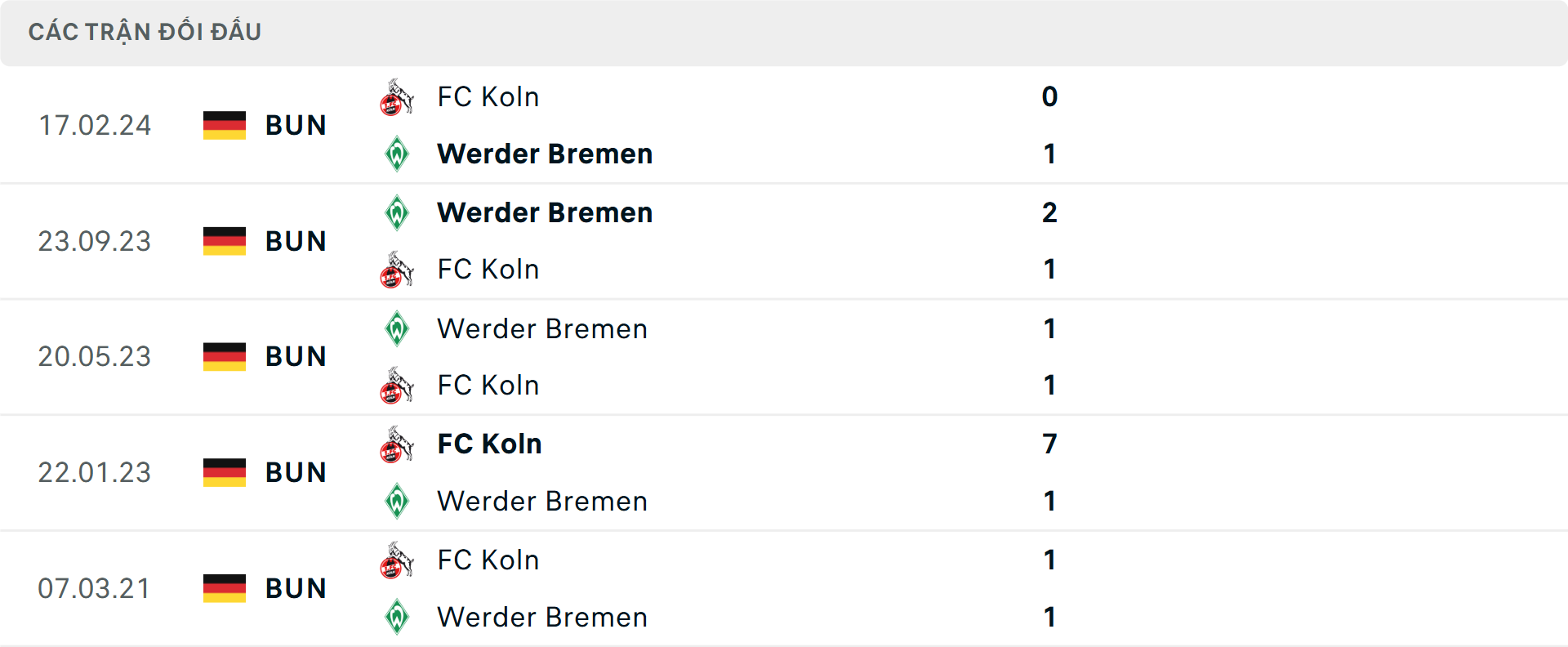Viewport: 1568px width, 647px height.
Task: Click the FC Koln logo in the 20.05.23 match
Action: [x=397, y=386]
